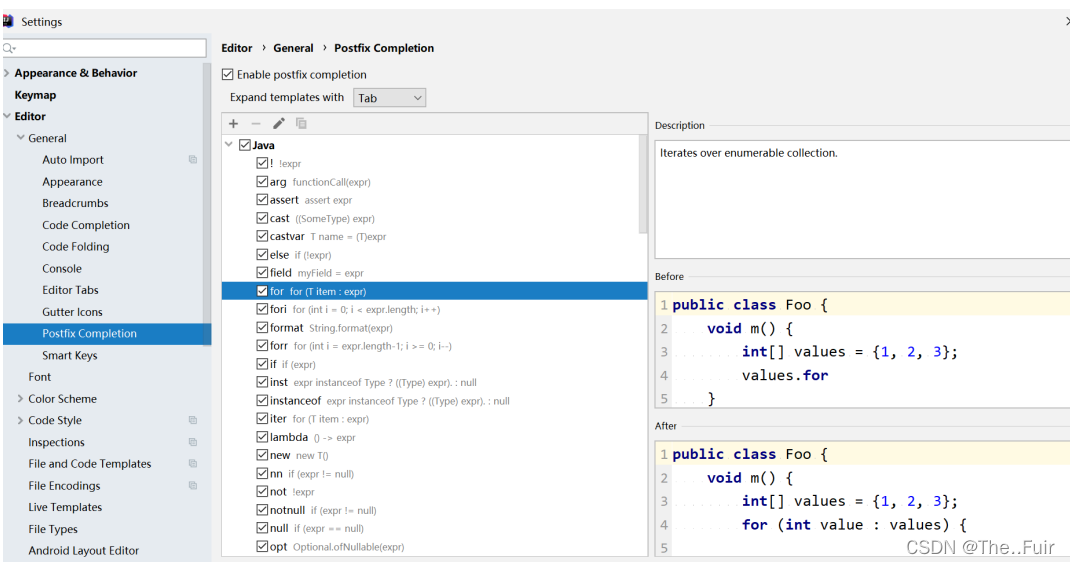Click the add template plus icon
The height and width of the screenshot is (564, 1070).
(x=233, y=124)
